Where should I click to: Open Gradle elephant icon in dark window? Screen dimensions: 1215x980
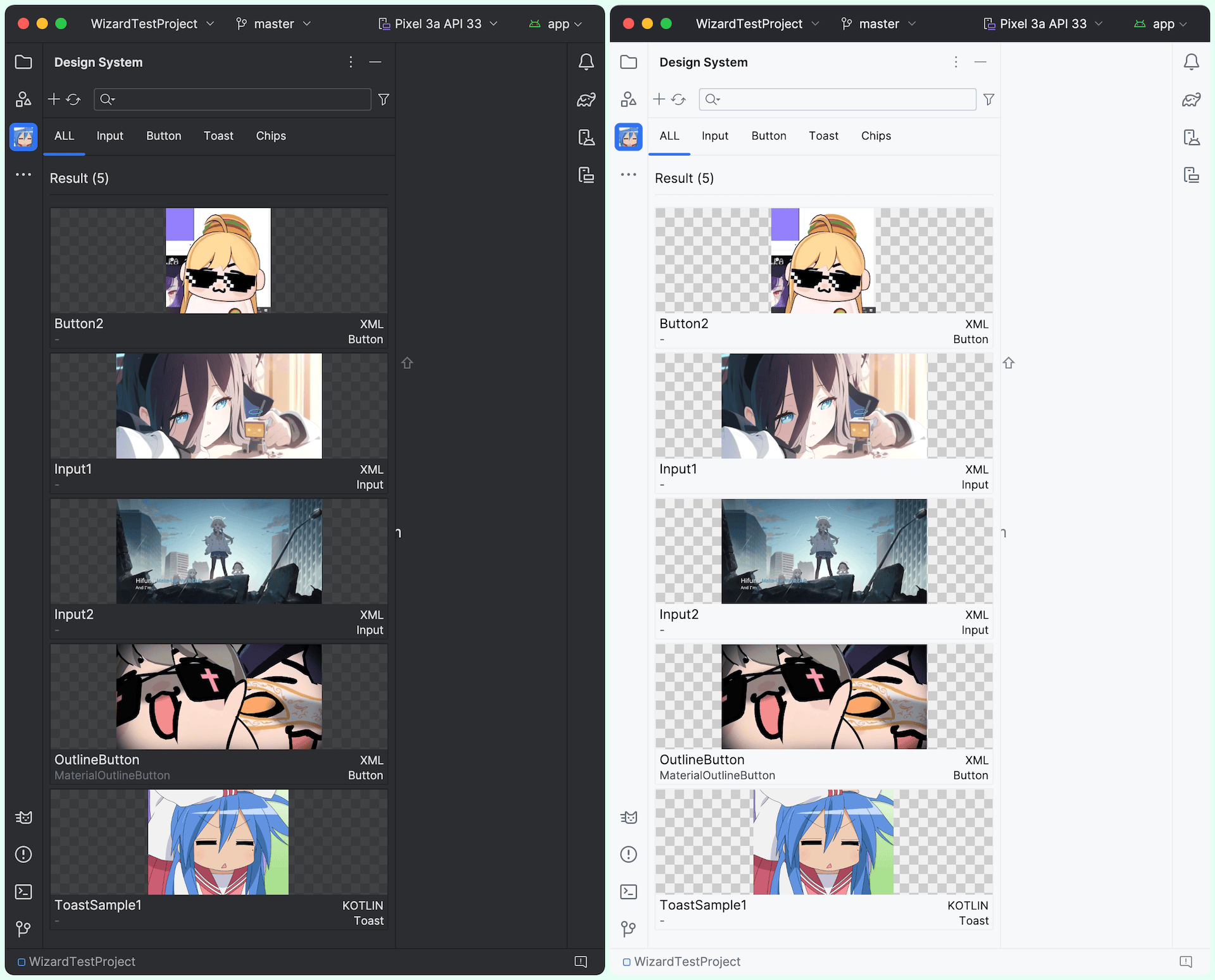coord(587,99)
